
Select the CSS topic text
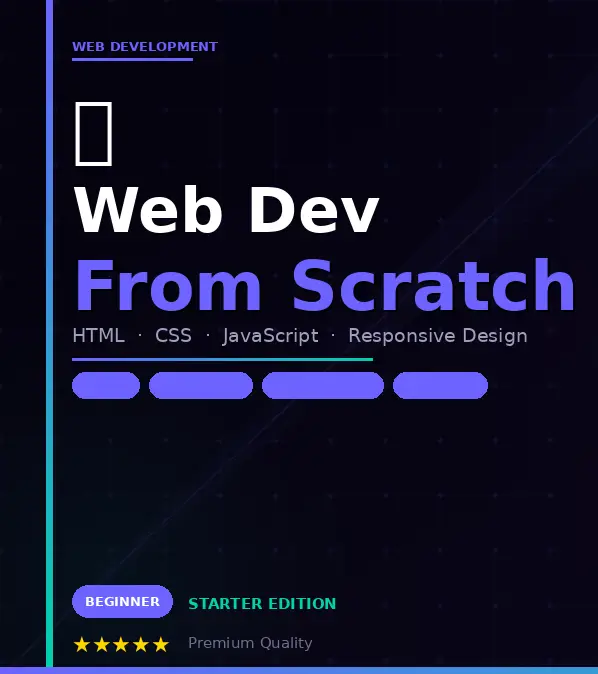173,335
